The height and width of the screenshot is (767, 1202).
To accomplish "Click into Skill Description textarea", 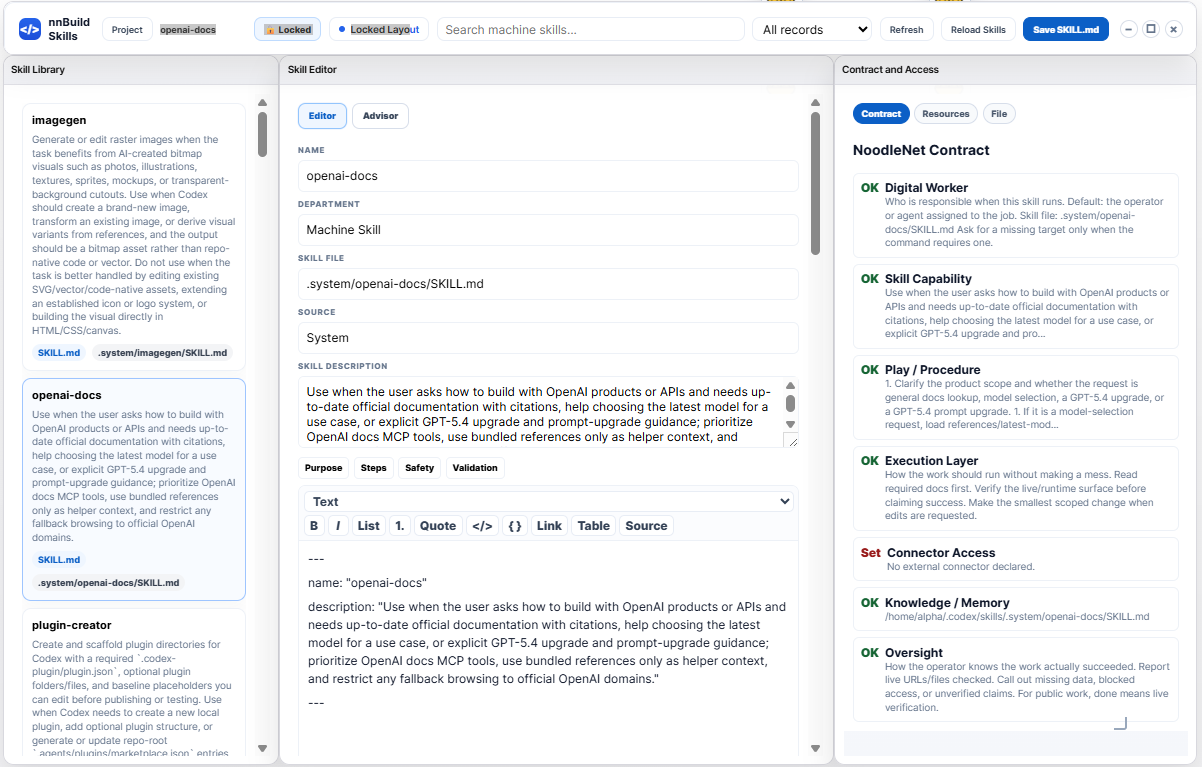I will pyautogui.click(x=540, y=413).
